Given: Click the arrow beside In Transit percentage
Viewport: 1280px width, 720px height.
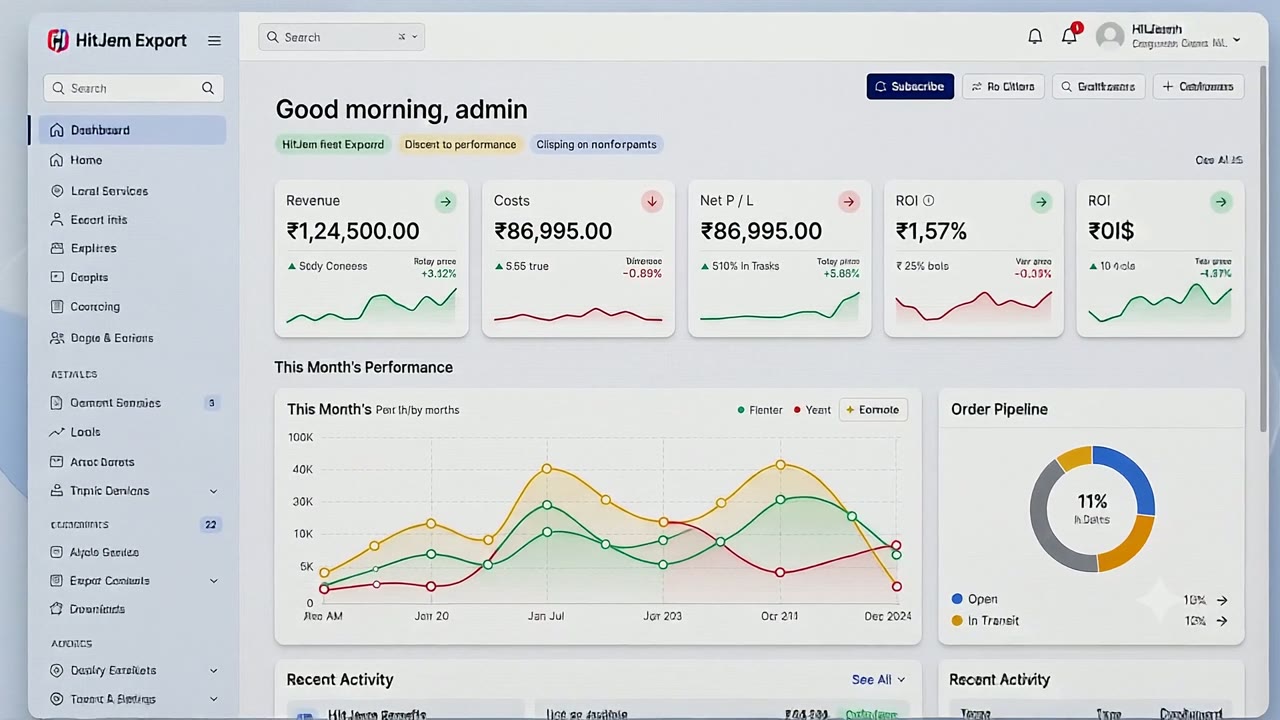Looking at the screenshot, I should pyautogui.click(x=1221, y=621).
